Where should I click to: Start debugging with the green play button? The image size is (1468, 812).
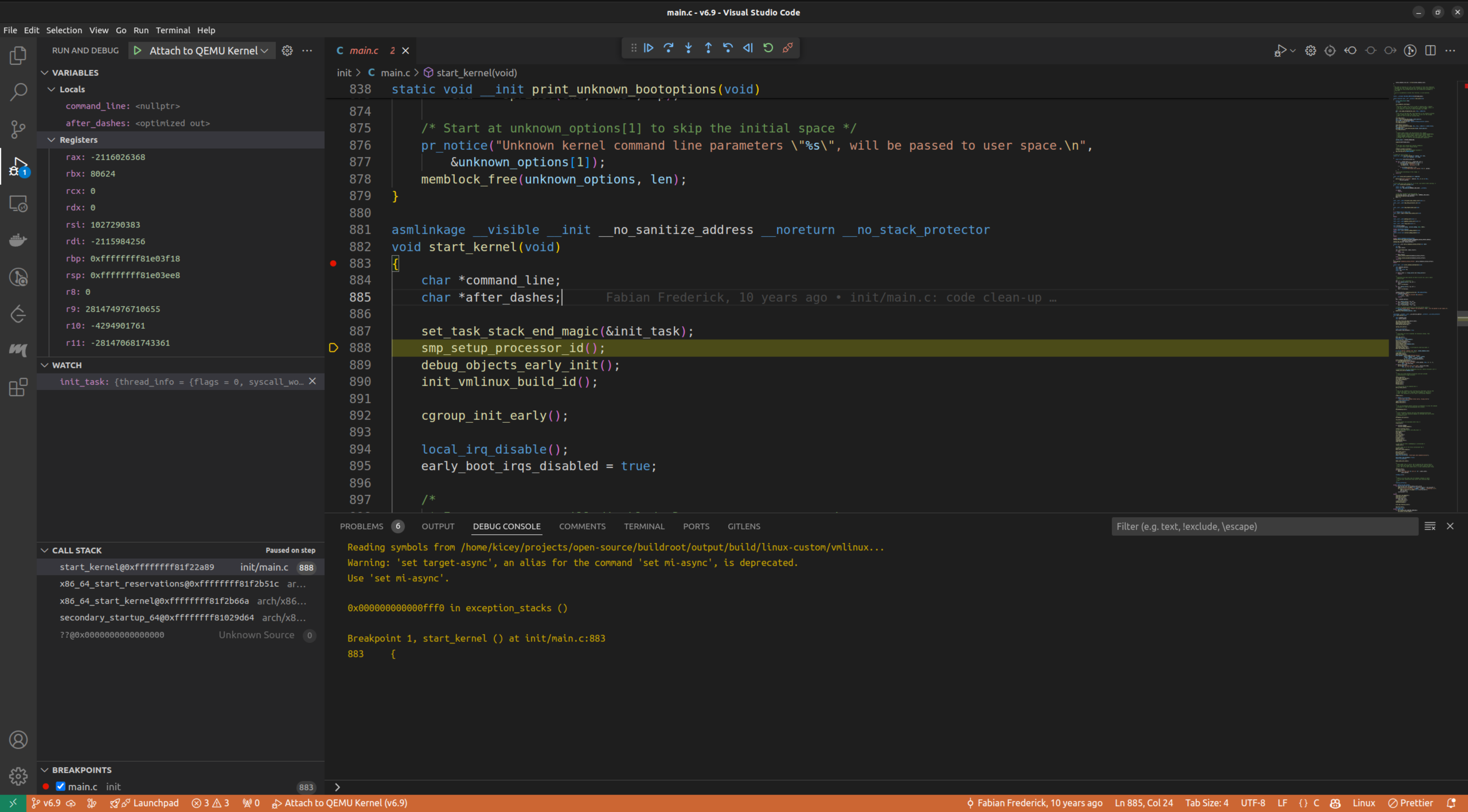click(x=137, y=51)
